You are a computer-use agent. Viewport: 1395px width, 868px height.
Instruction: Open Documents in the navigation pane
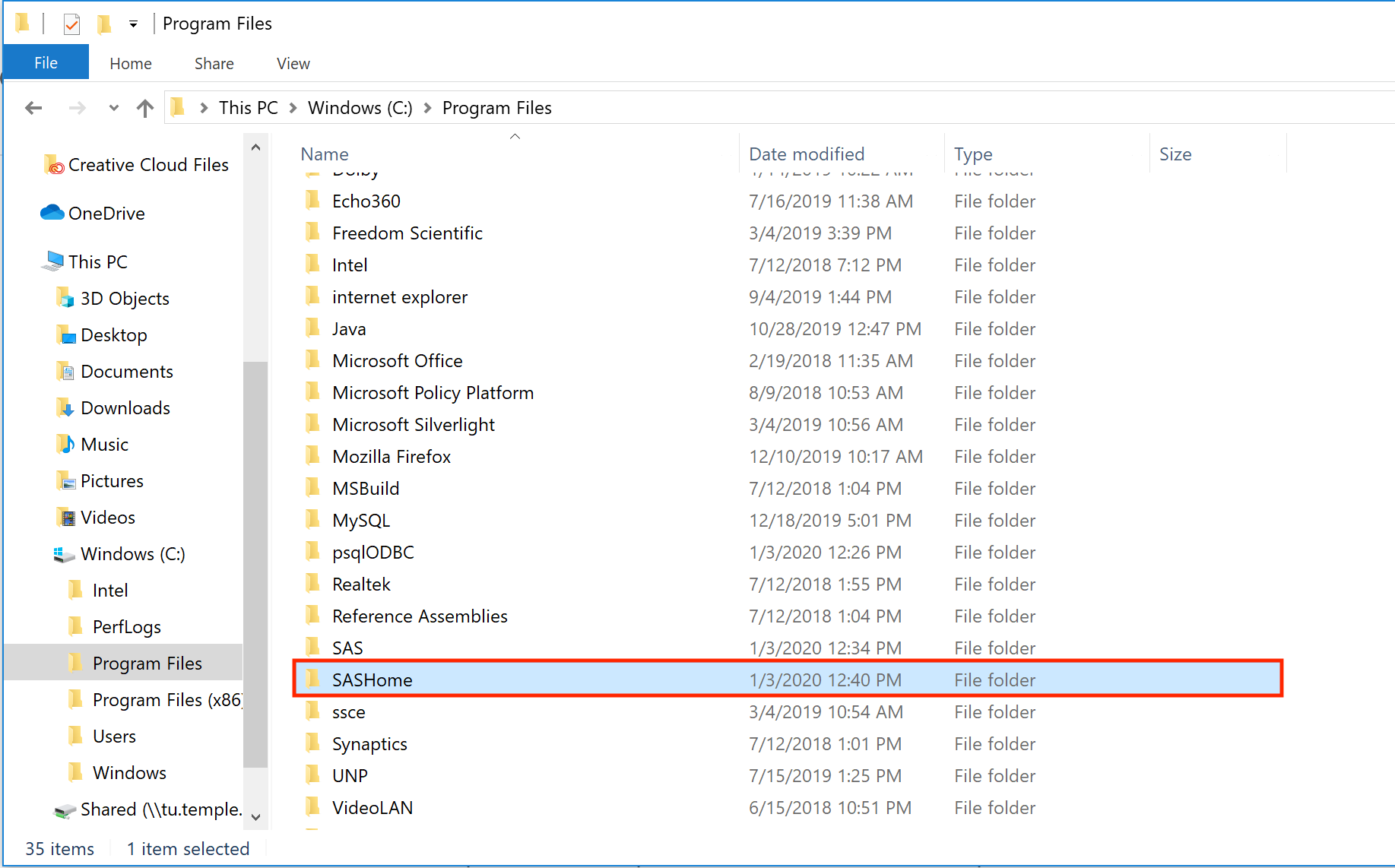(115, 372)
